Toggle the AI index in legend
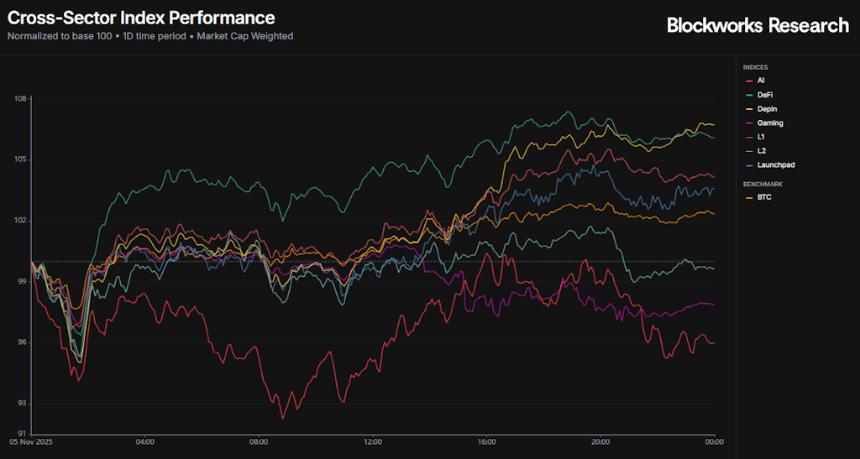The image size is (860, 459). [x=761, y=80]
